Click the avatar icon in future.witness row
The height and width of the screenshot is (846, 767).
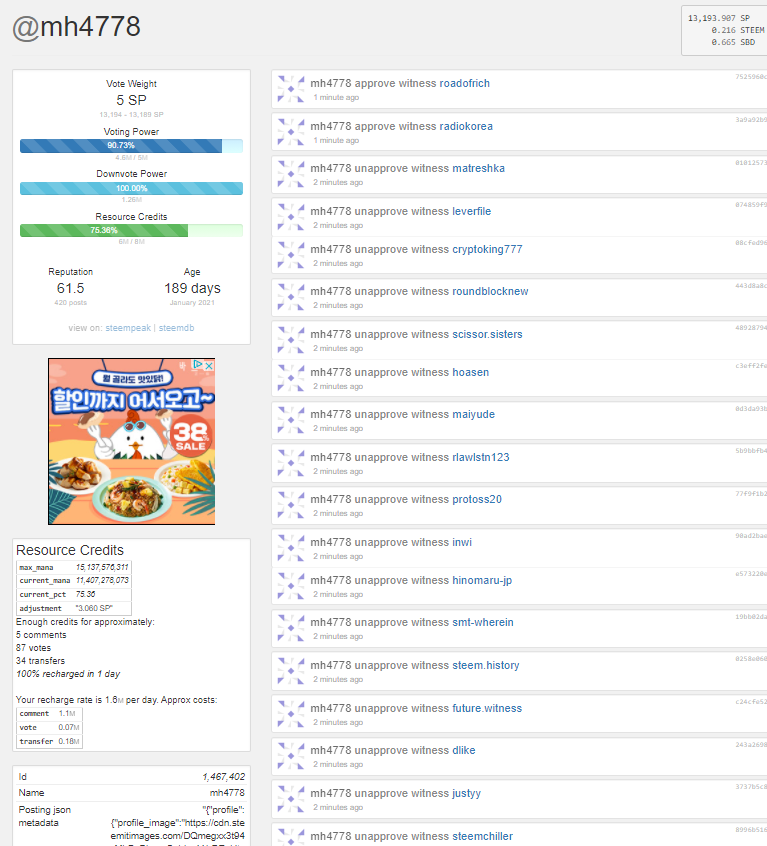pos(291,714)
